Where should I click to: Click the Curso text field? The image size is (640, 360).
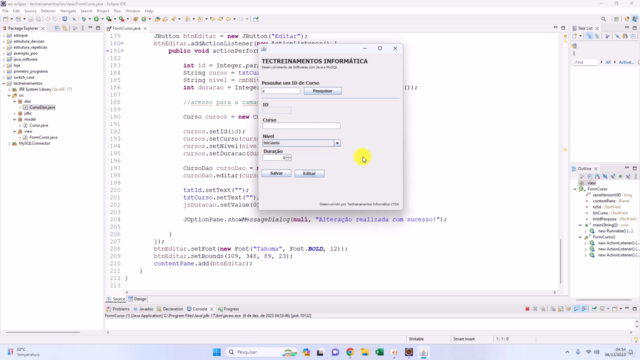[x=301, y=126]
